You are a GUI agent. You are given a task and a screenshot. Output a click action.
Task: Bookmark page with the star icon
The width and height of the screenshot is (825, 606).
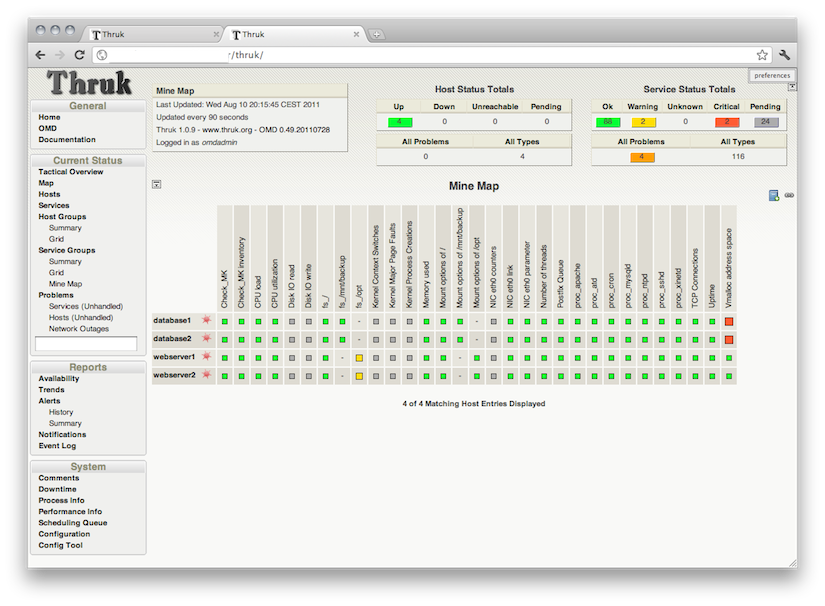point(762,55)
